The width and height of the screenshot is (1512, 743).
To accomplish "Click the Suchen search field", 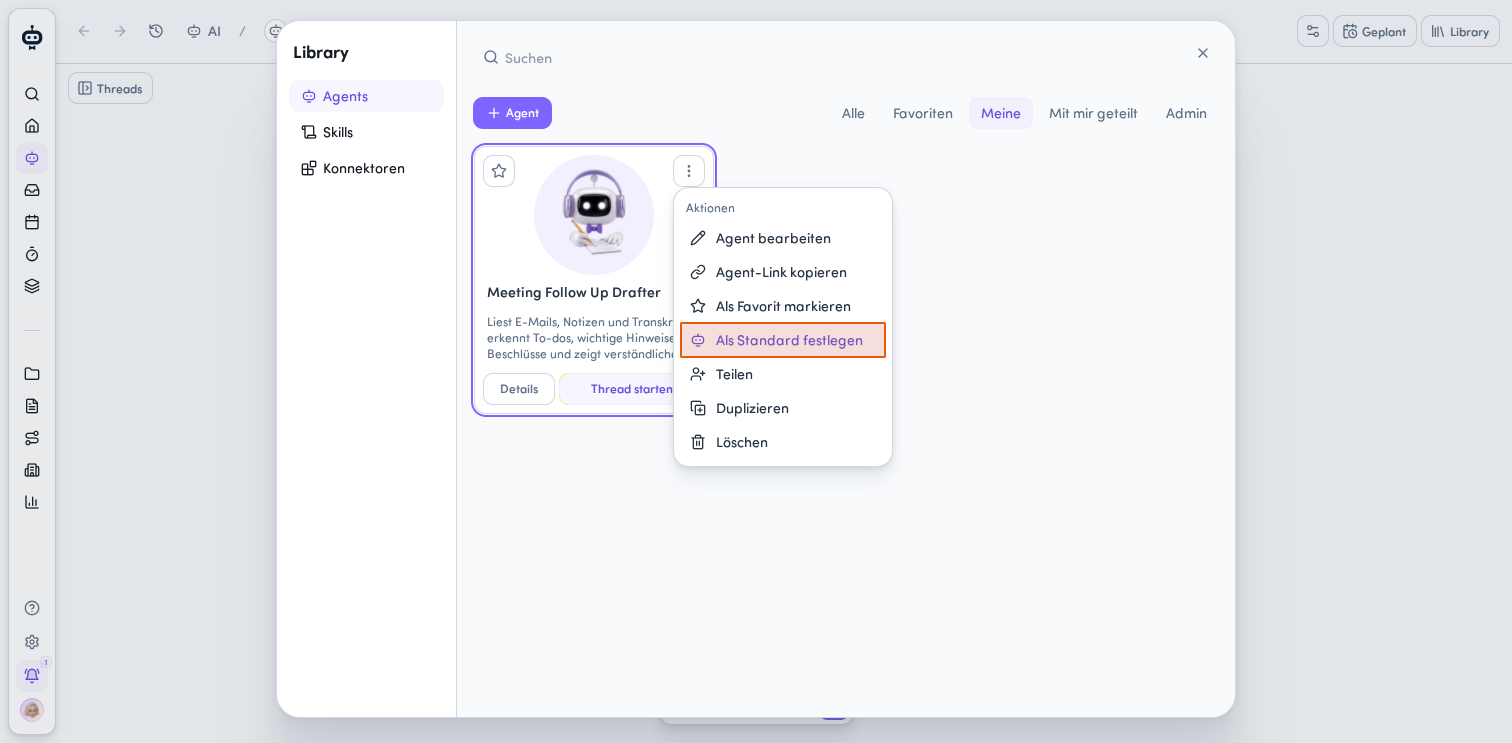I will 830,58.
